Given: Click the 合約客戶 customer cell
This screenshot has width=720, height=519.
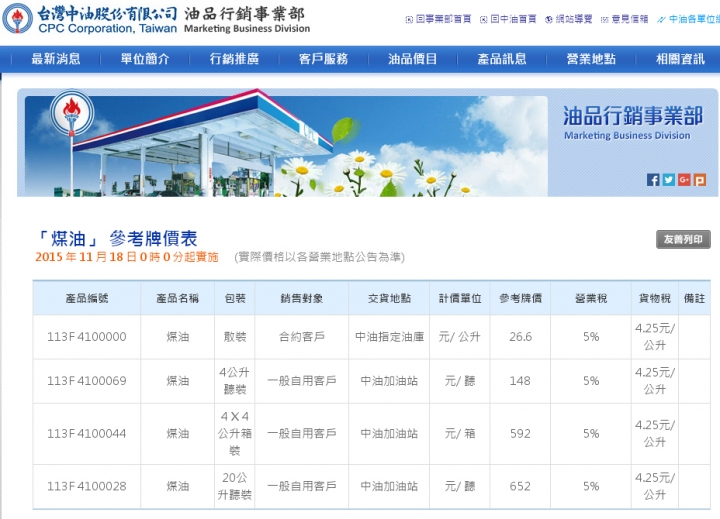Looking at the screenshot, I should pyautogui.click(x=302, y=337).
